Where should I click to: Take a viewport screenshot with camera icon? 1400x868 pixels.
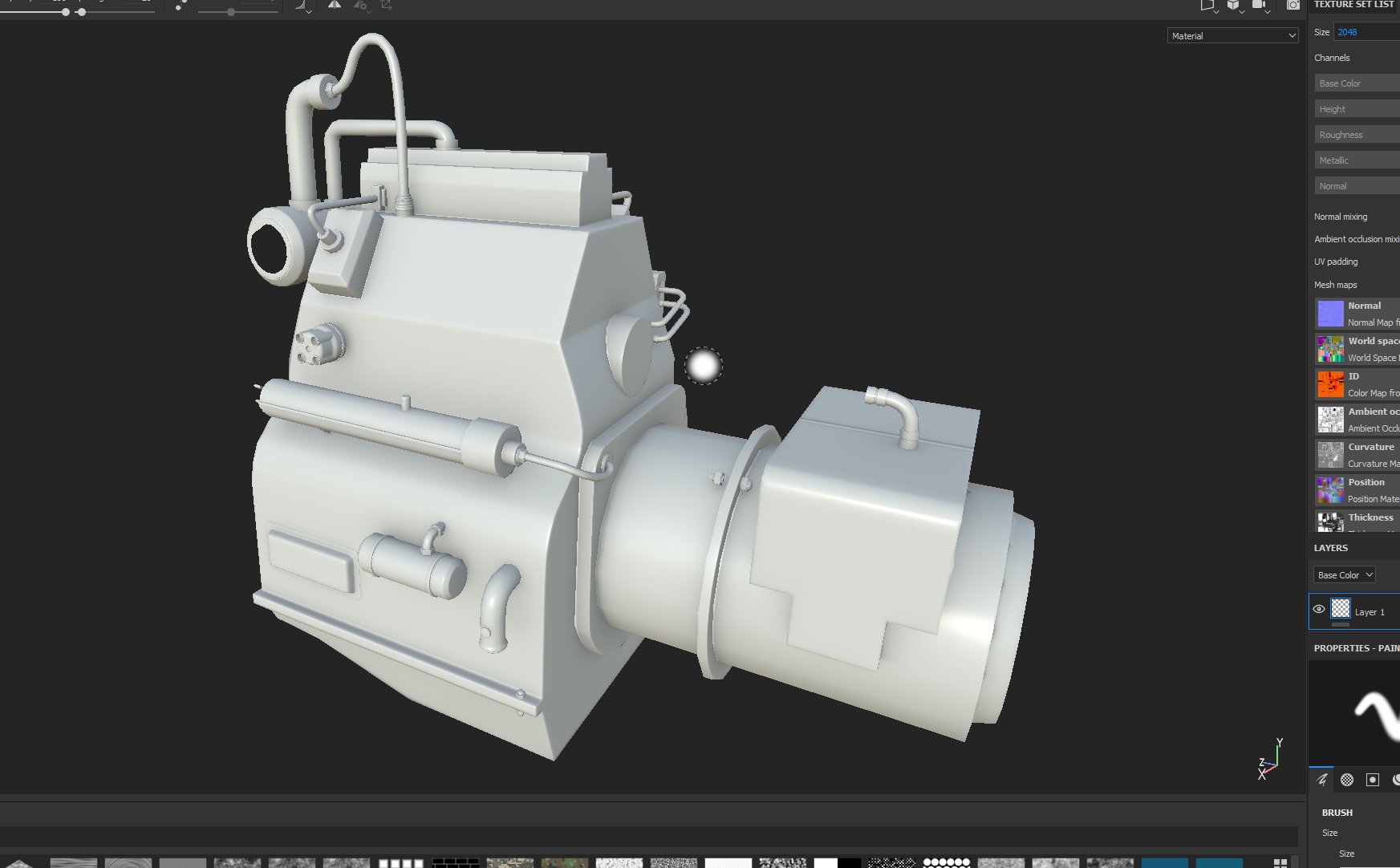pyautogui.click(x=1293, y=5)
